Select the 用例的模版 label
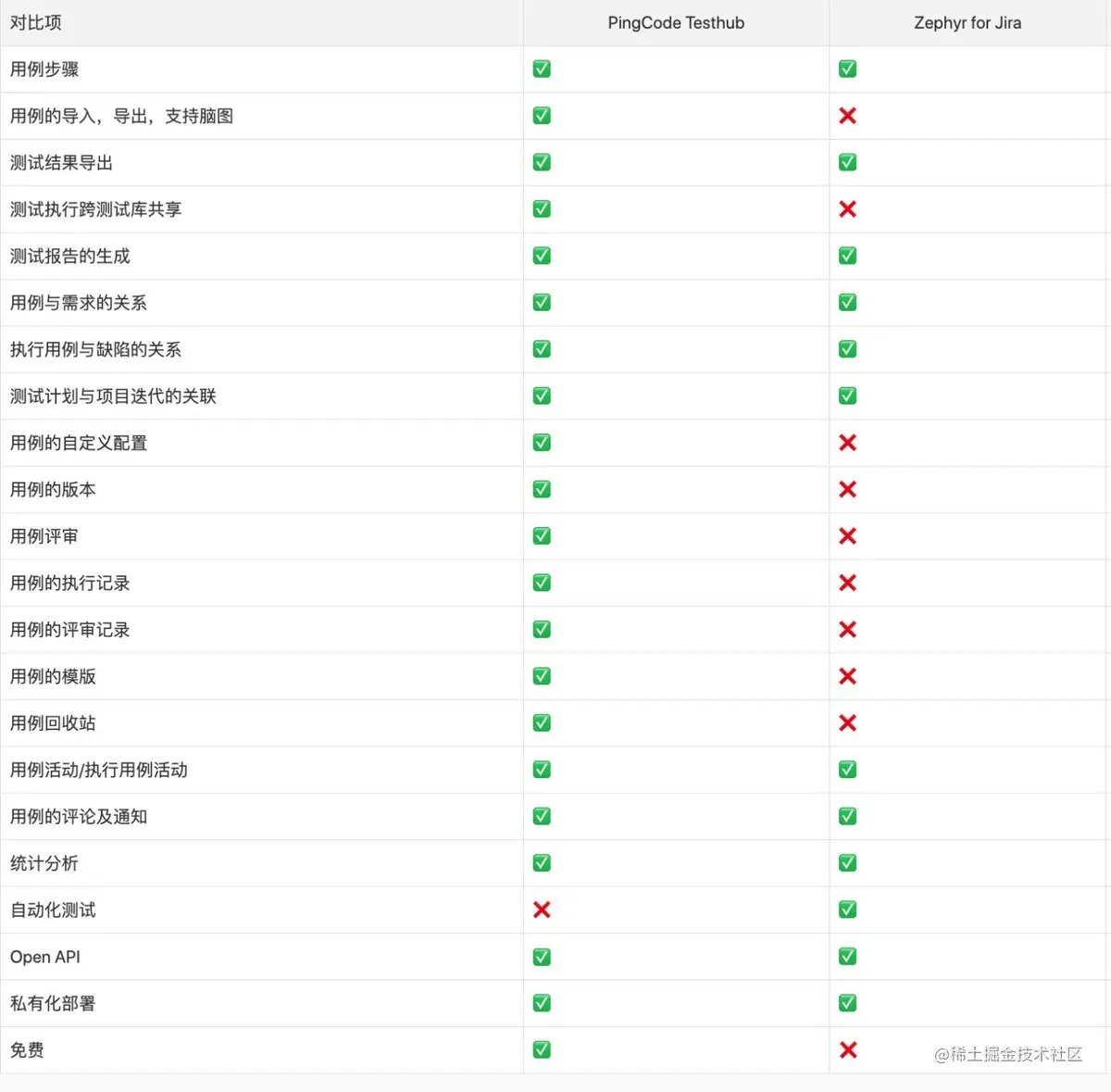This screenshot has height=1092, width=1111. (x=53, y=676)
